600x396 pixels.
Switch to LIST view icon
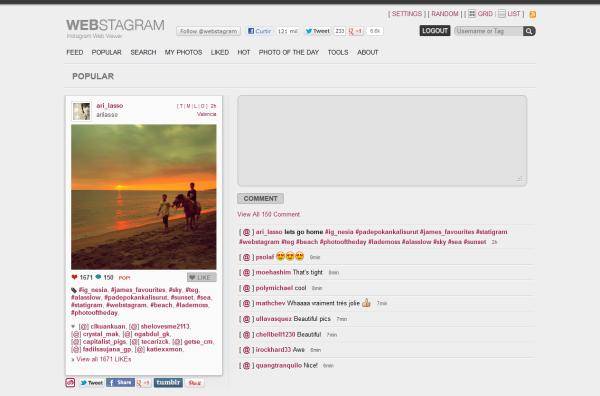point(502,14)
